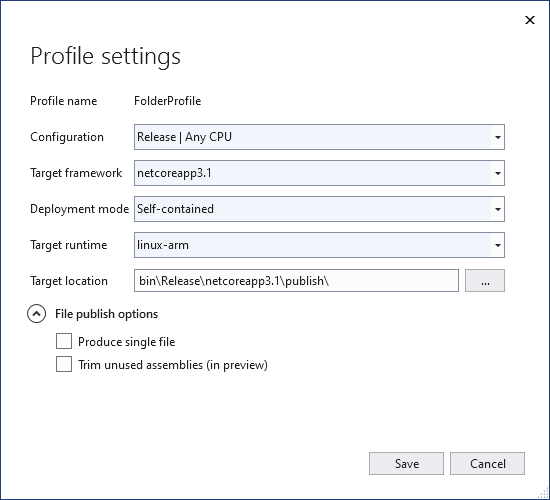Viewport: 550px width, 500px height.
Task: Save the profile settings
Action: (406, 464)
